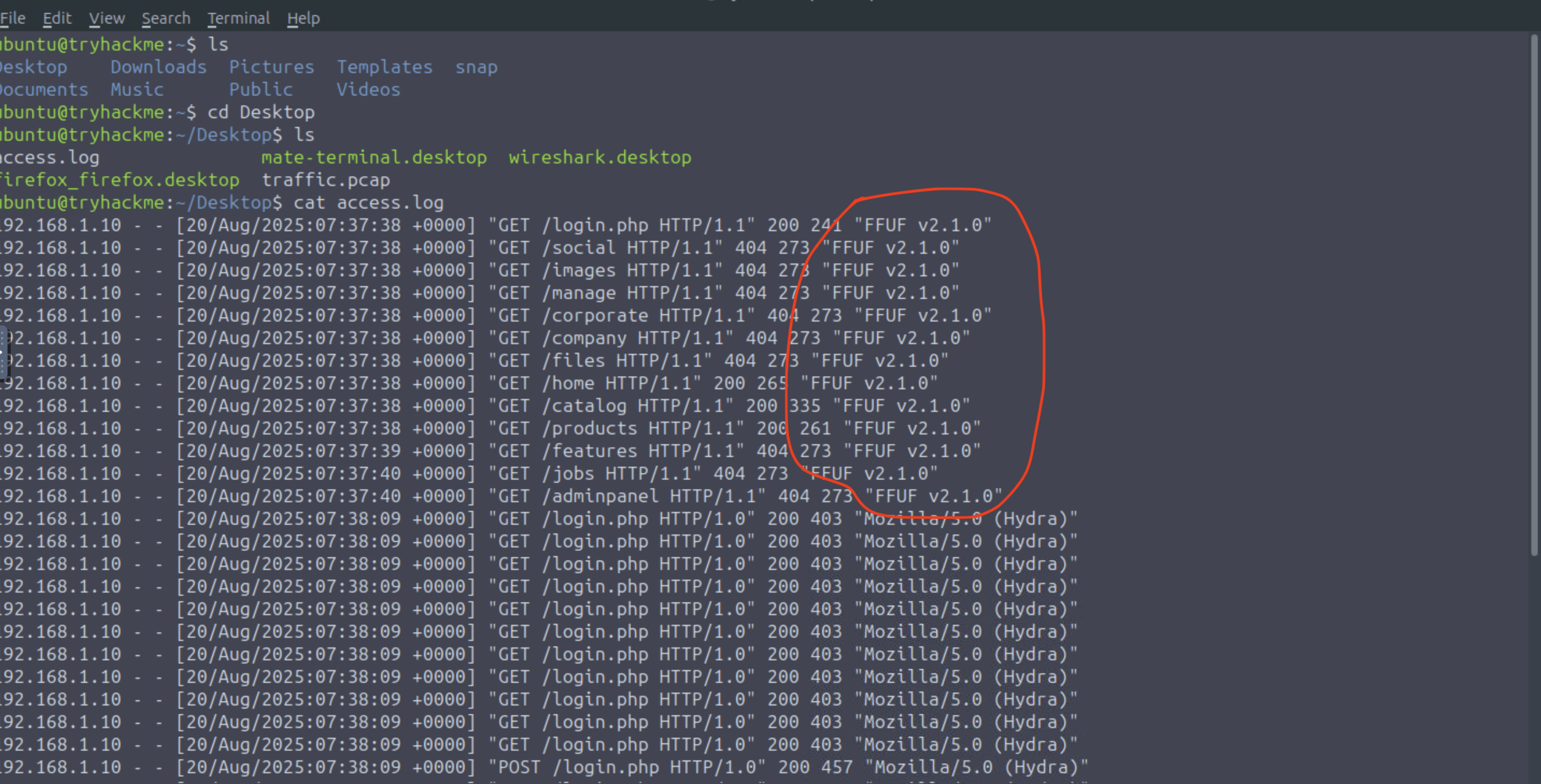Click the Templates directory name
1541x784 pixels.
click(384, 67)
